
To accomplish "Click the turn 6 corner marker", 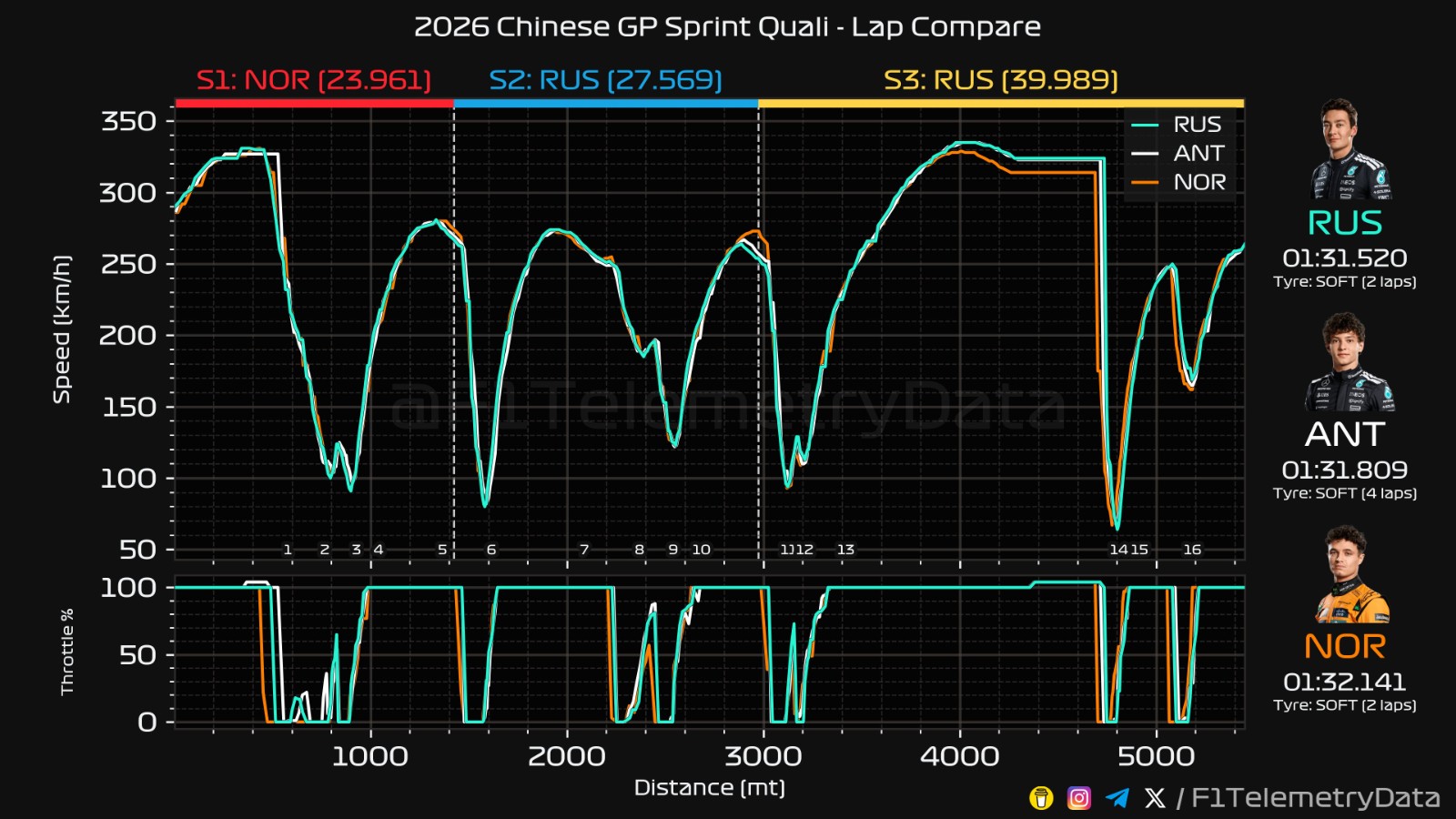I will click(491, 550).
